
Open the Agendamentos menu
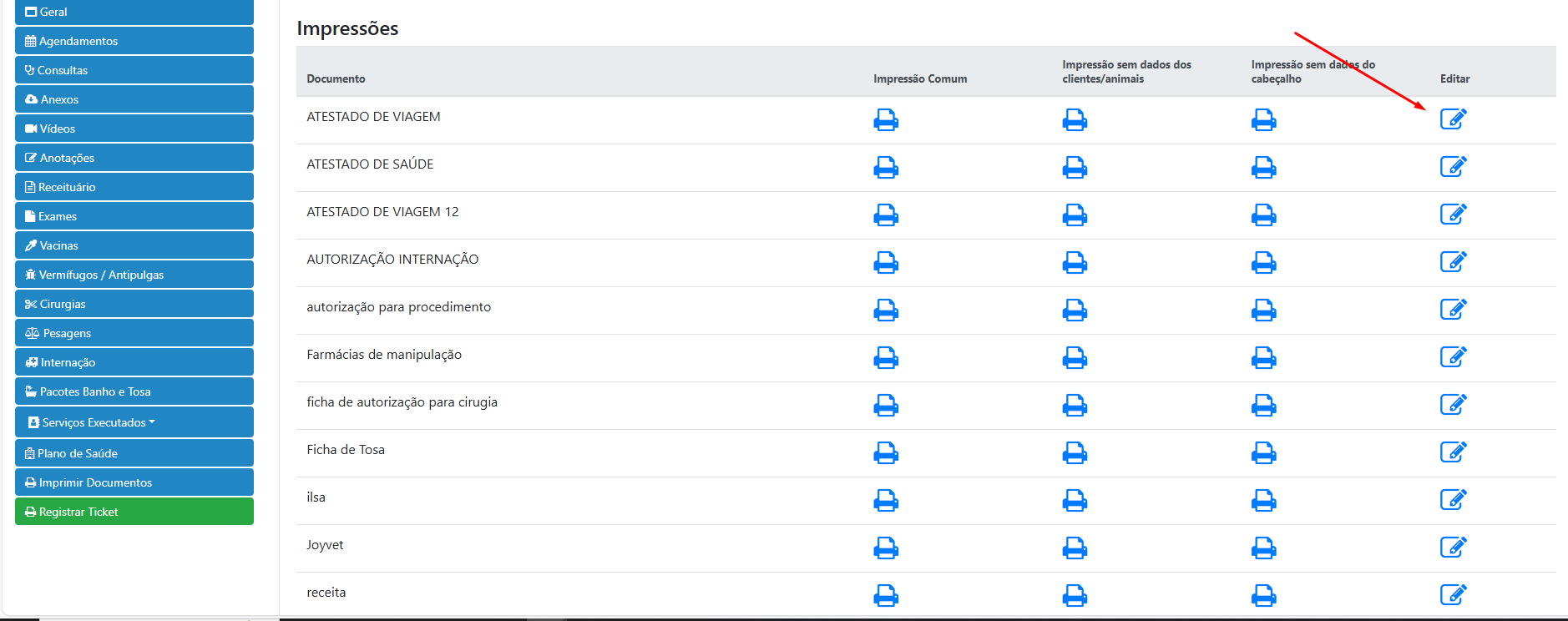[x=134, y=41]
